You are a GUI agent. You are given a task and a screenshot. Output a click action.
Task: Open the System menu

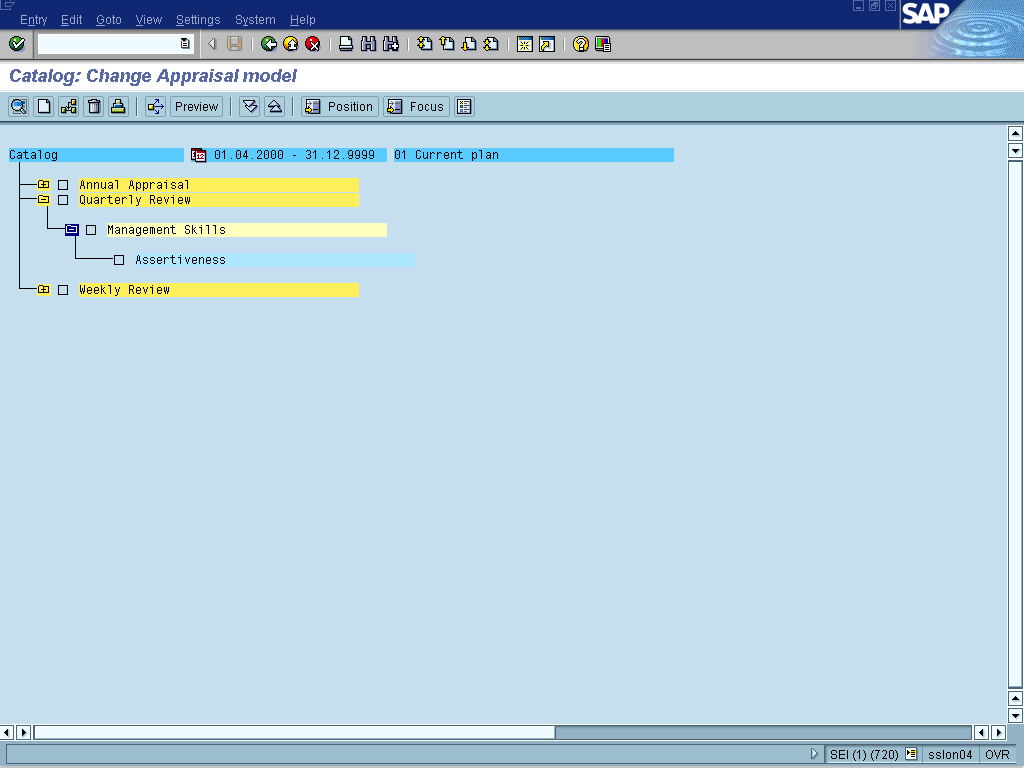pos(255,20)
